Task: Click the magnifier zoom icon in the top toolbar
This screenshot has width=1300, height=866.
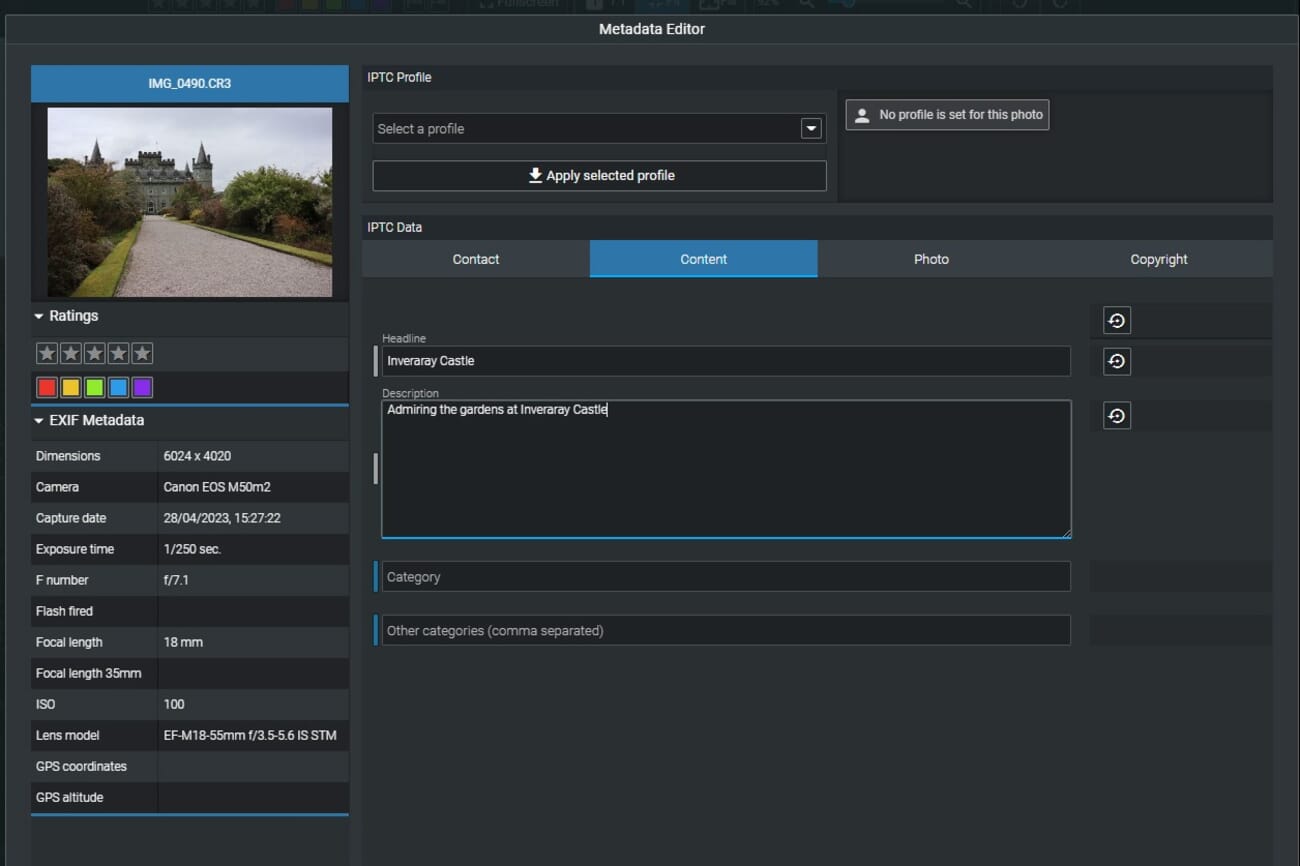Action: (805, 4)
